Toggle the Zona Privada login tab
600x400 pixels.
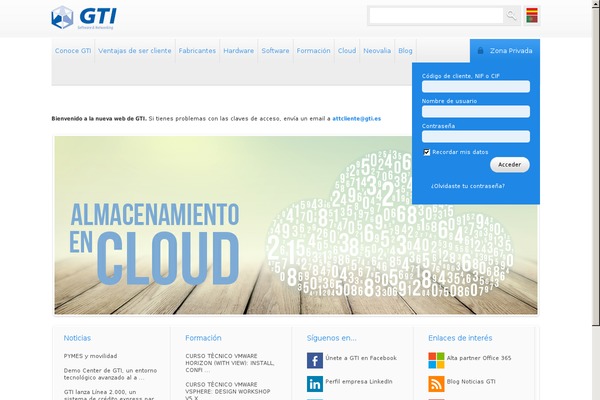tap(505, 51)
